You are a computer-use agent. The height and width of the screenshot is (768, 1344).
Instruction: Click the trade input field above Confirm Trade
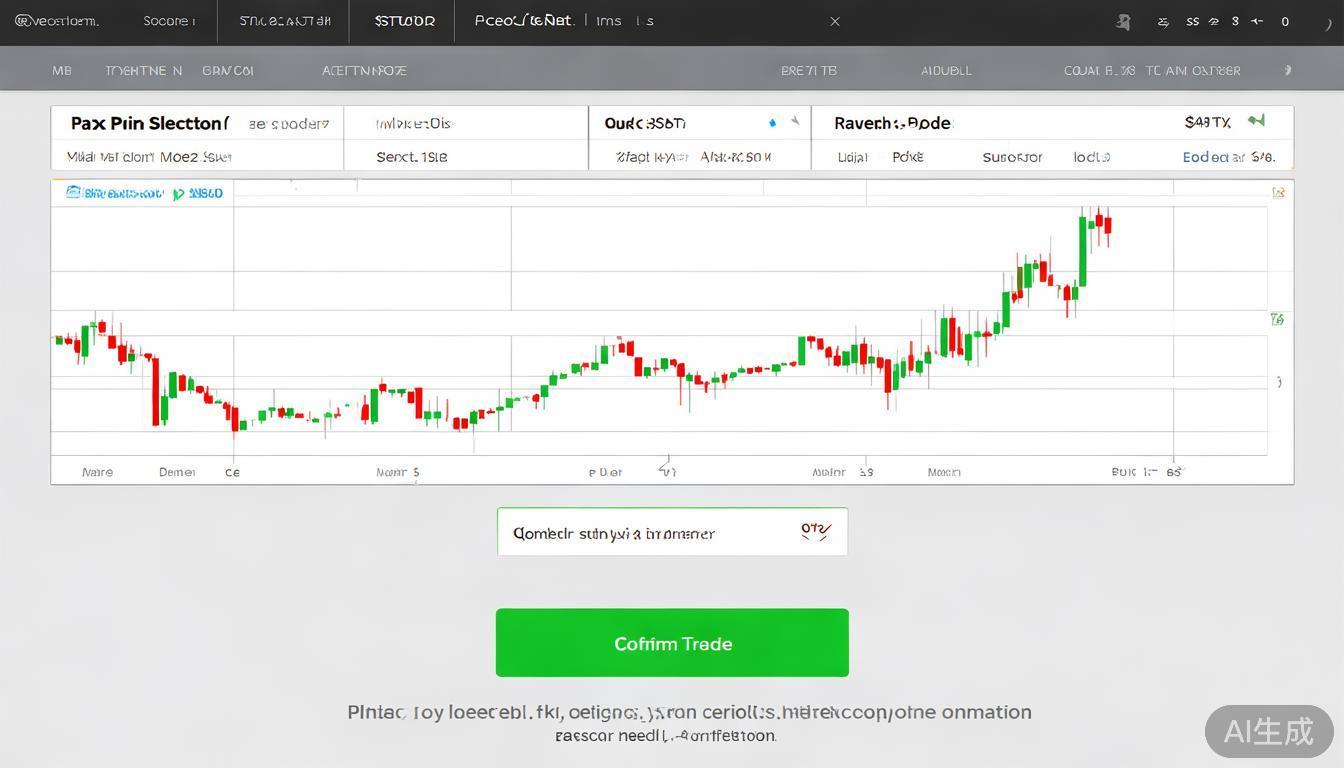[650, 533]
